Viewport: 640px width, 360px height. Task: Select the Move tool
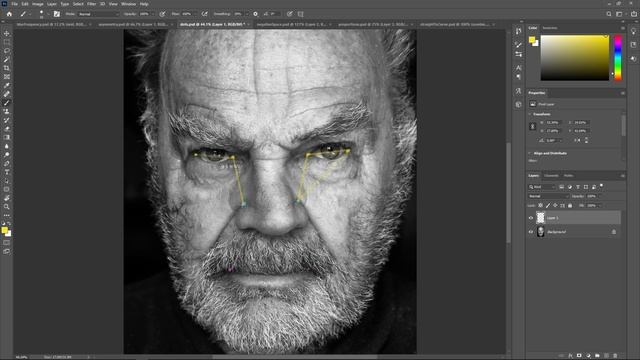click(x=7, y=33)
